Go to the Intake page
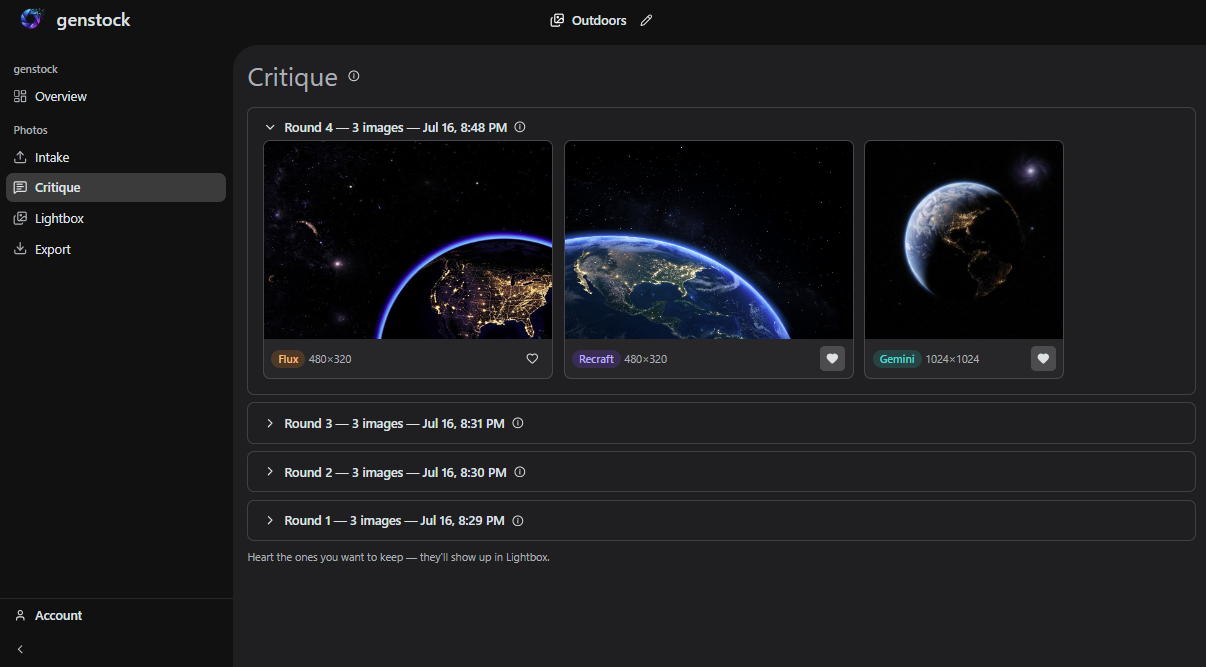Image resolution: width=1206 pixels, height=667 pixels. (116, 158)
